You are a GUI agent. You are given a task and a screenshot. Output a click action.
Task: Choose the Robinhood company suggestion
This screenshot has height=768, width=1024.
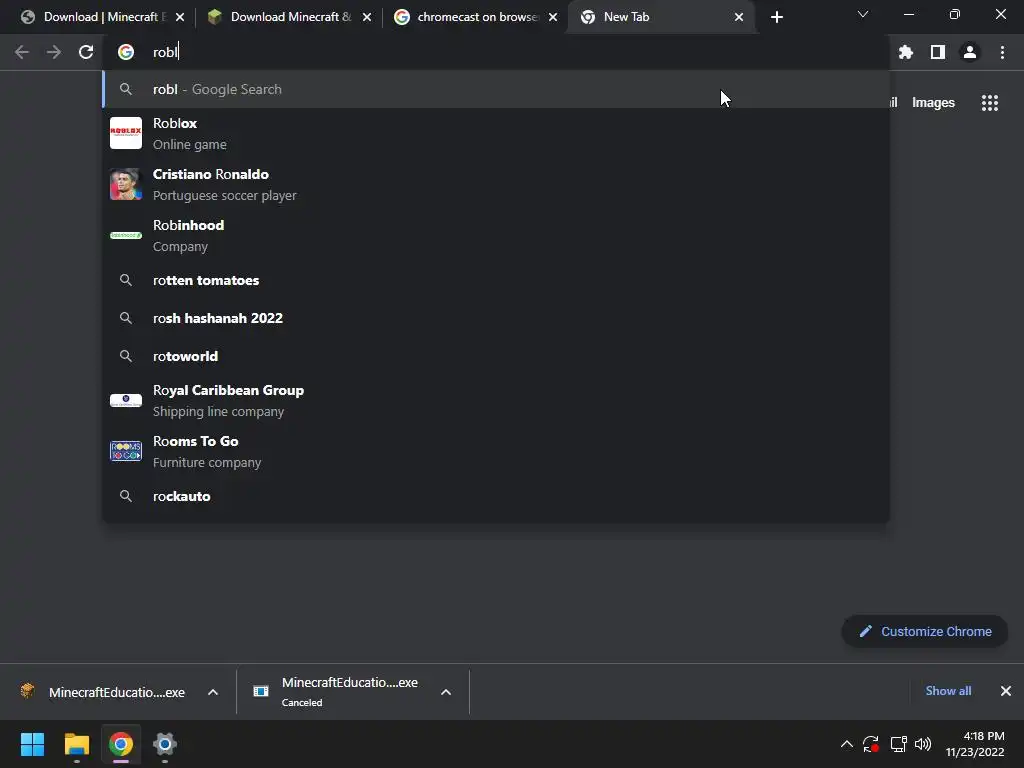(x=496, y=235)
